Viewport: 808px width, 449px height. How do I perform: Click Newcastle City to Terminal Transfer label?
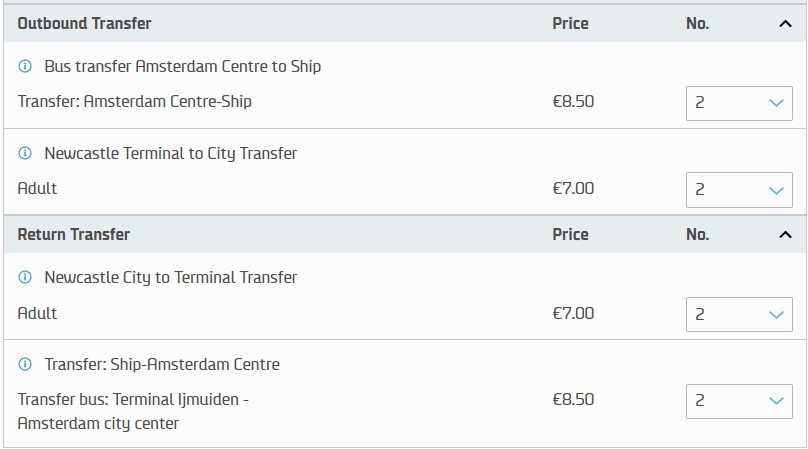click(171, 277)
